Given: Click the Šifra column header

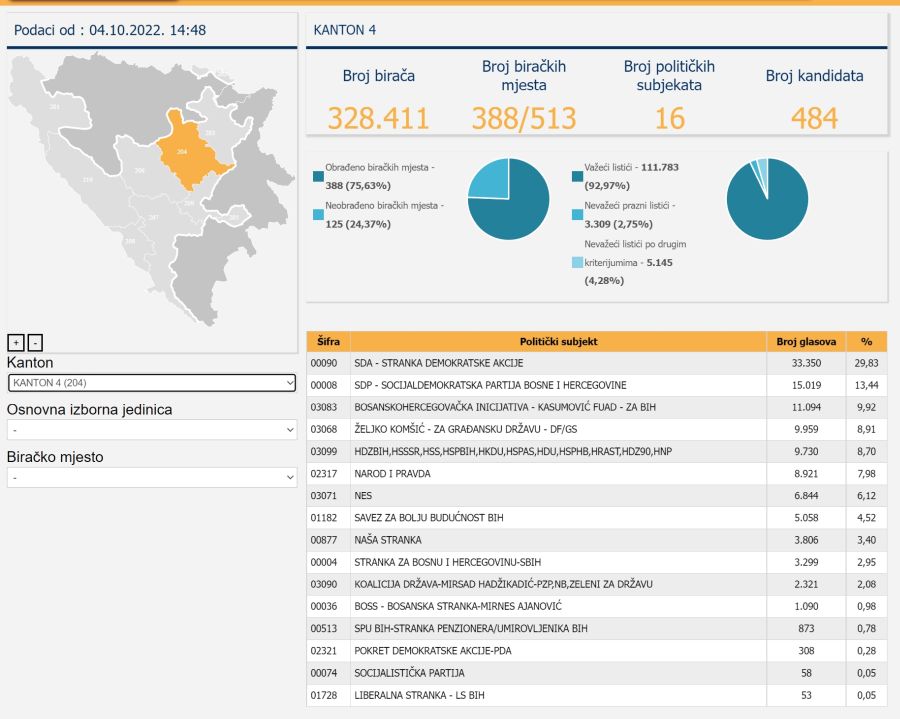Looking at the screenshot, I should (328, 341).
